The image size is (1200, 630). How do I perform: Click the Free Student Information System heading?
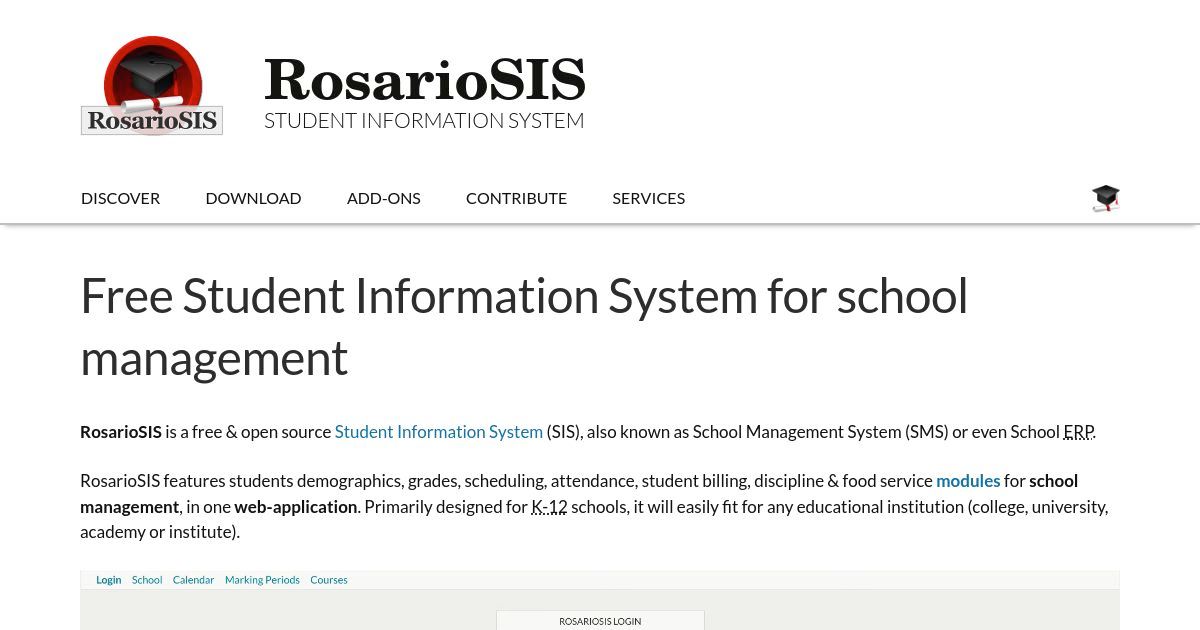(524, 326)
